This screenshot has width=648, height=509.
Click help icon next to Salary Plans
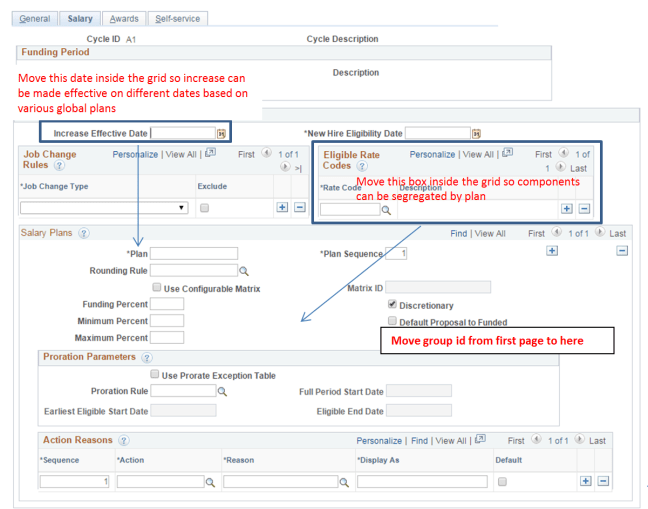pyautogui.click(x=84, y=233)
